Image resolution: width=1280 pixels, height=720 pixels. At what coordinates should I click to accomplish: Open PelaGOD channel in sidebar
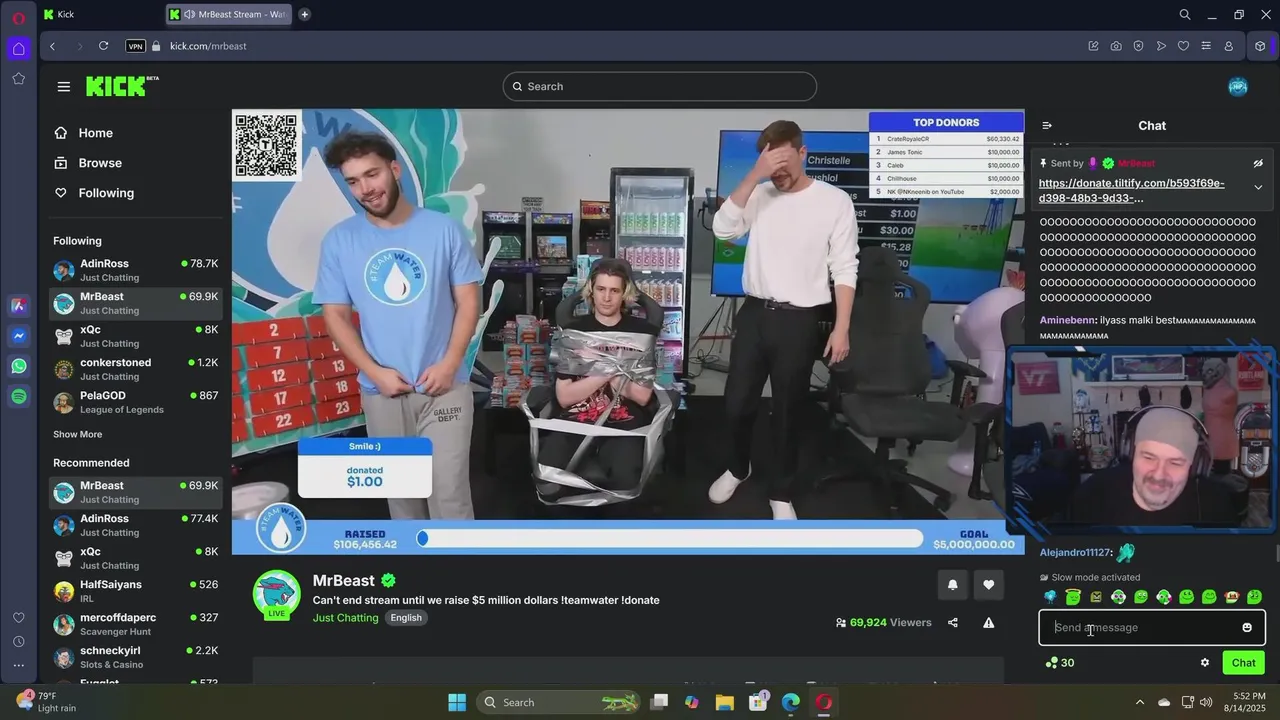pos(136,402)
